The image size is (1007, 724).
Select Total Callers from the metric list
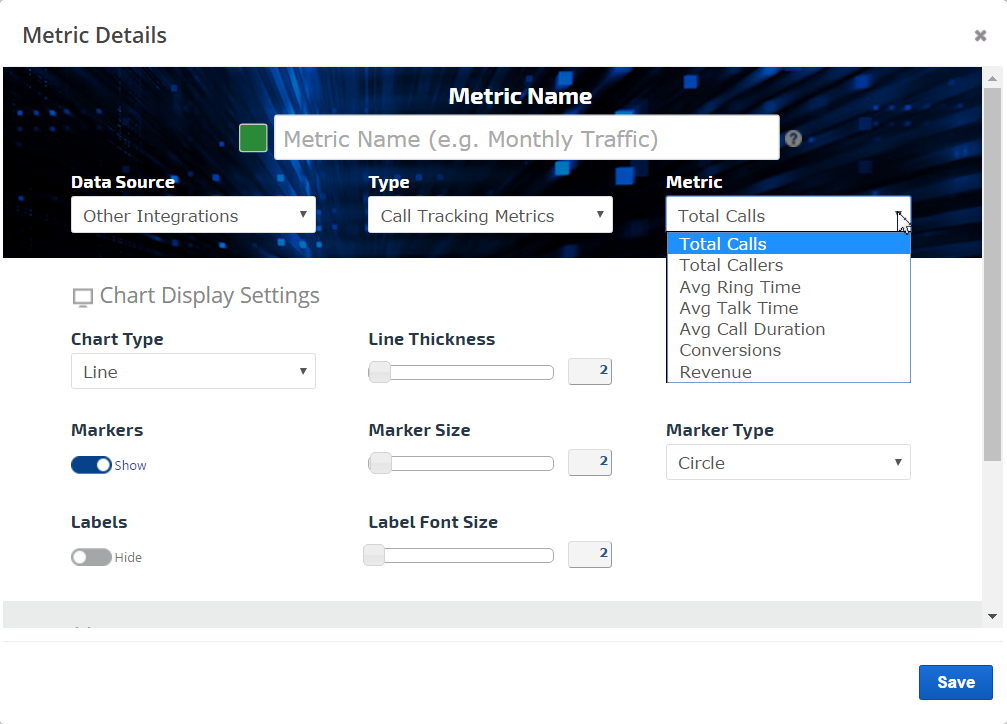point(789,265)
